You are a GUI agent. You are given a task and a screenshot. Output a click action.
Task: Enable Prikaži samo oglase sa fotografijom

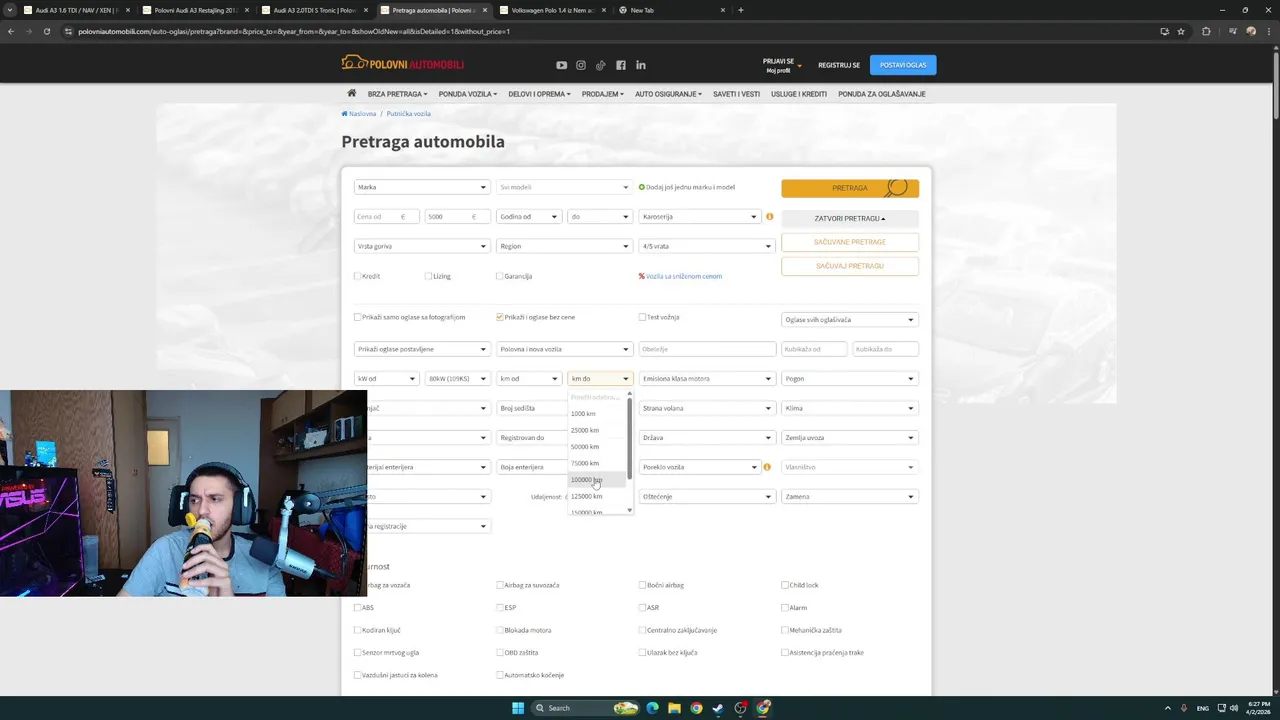[x=358, y=317]
